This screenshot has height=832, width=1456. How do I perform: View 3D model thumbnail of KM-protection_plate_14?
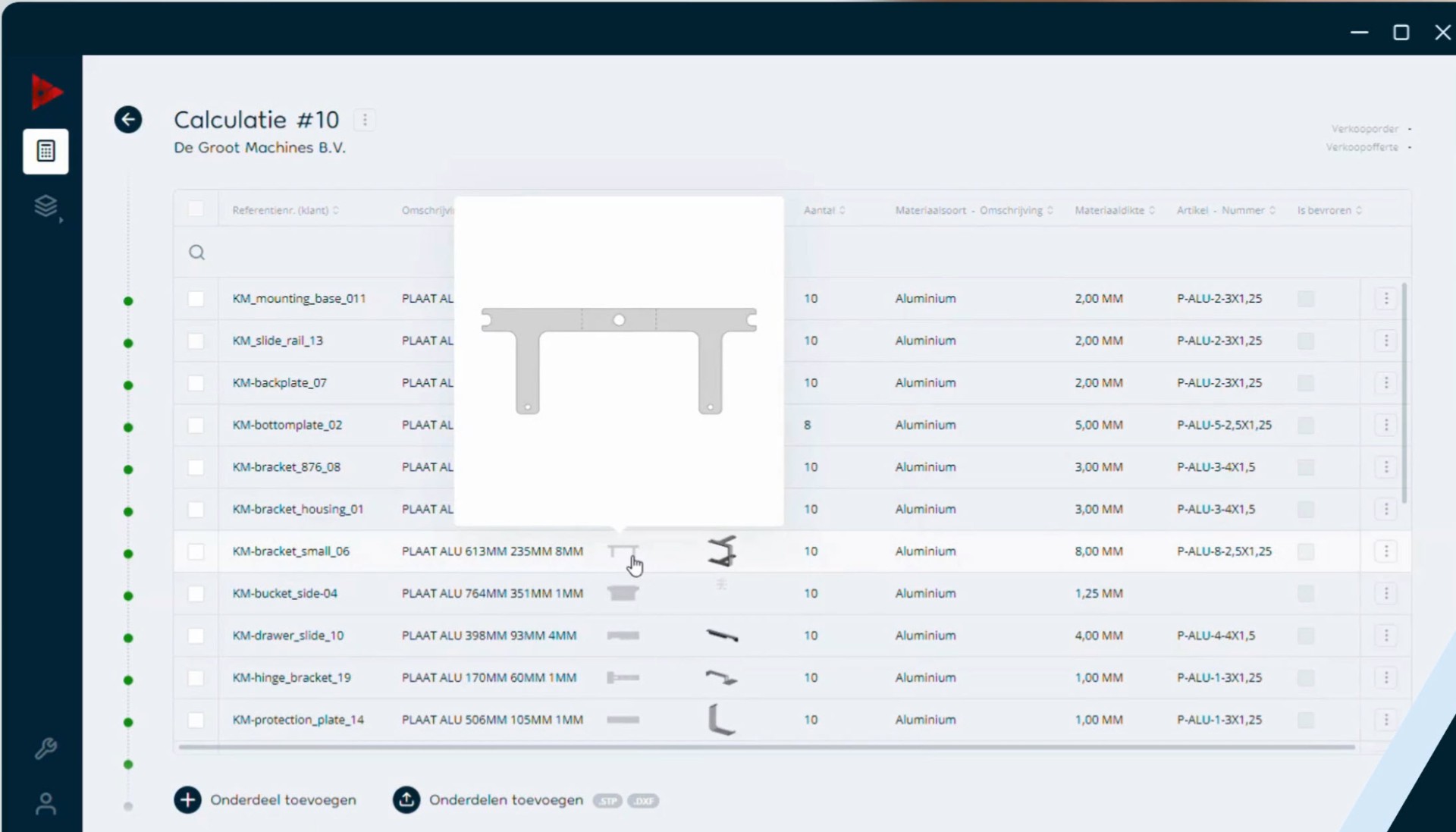pyautogui.click(x=721, y=720)
